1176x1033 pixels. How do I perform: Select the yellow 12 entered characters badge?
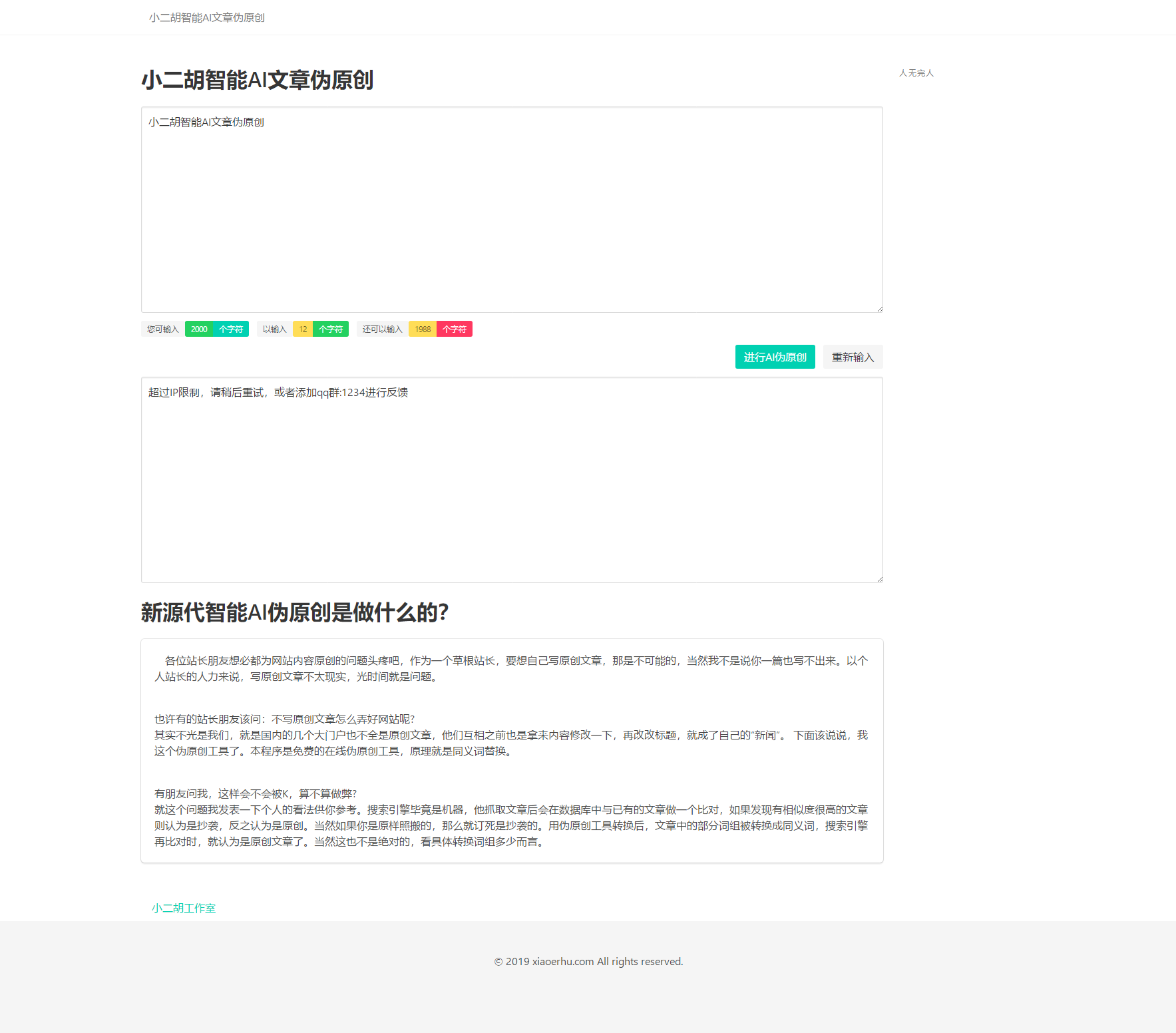click(302, 329)
